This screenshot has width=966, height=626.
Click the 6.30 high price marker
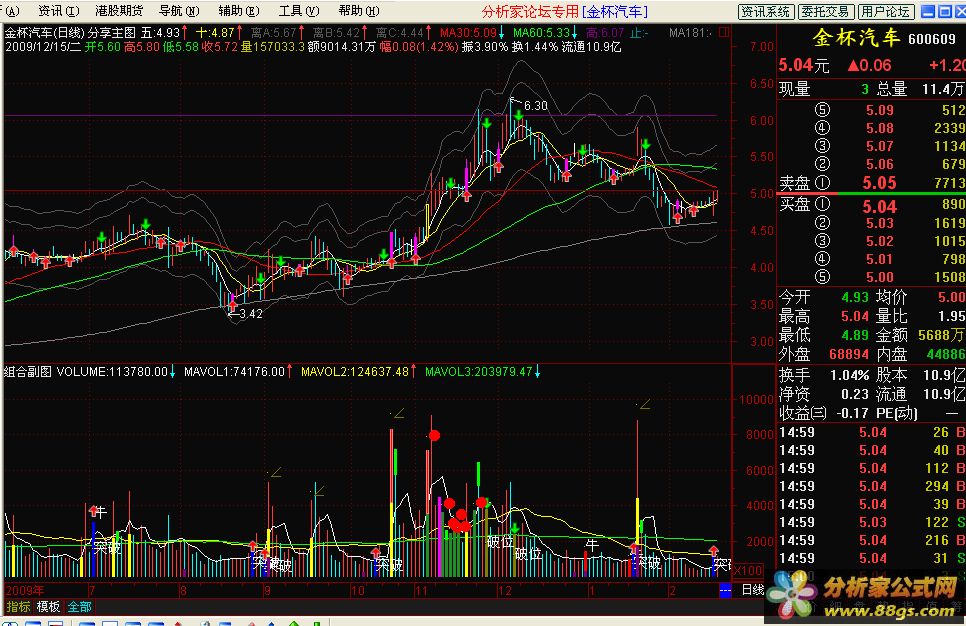(x=535, y=106)
